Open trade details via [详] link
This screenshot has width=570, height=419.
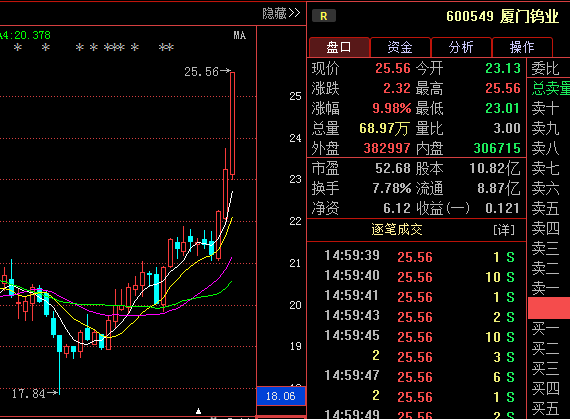click(504, 230)
